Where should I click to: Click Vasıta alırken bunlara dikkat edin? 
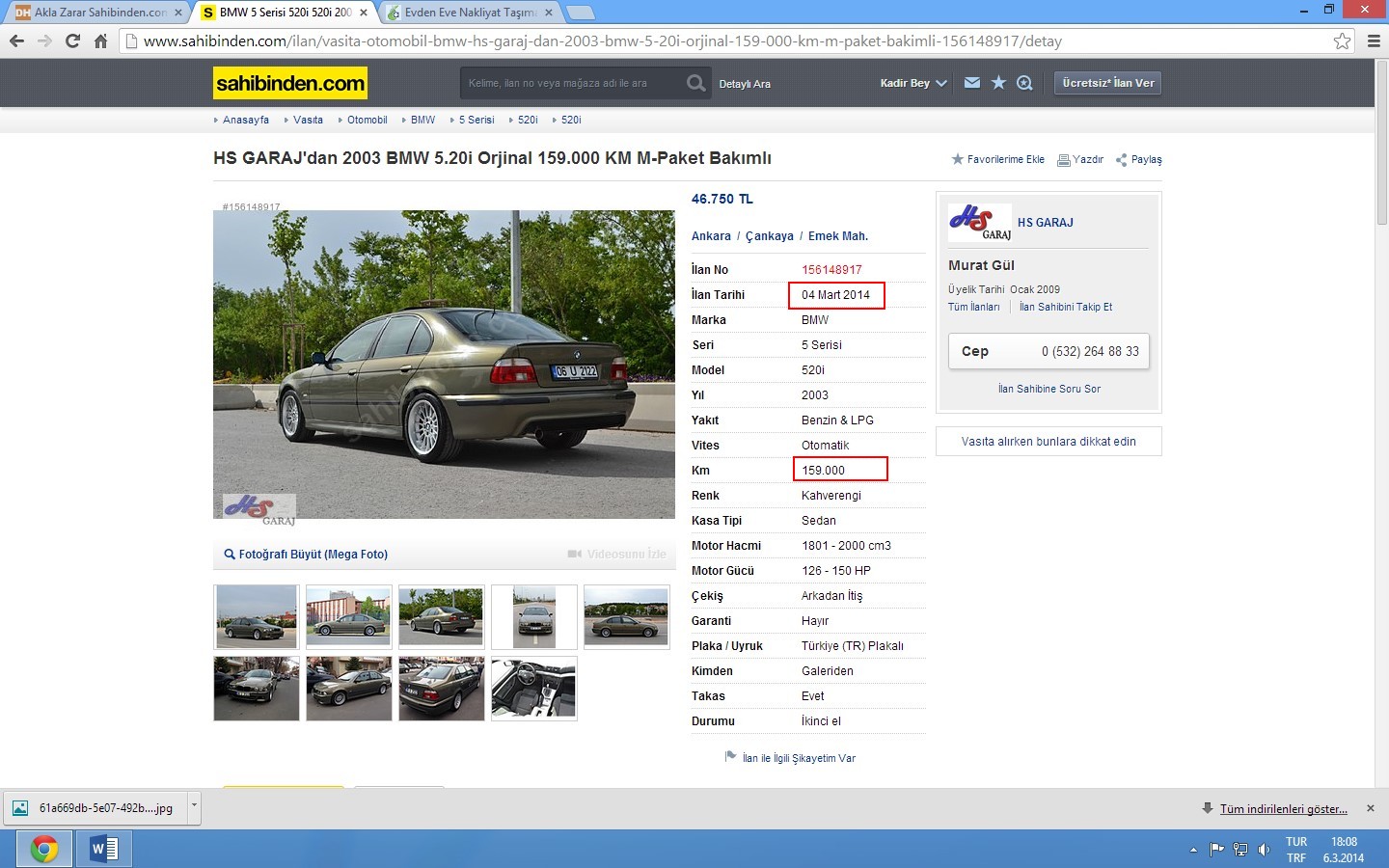(1049, 442)
